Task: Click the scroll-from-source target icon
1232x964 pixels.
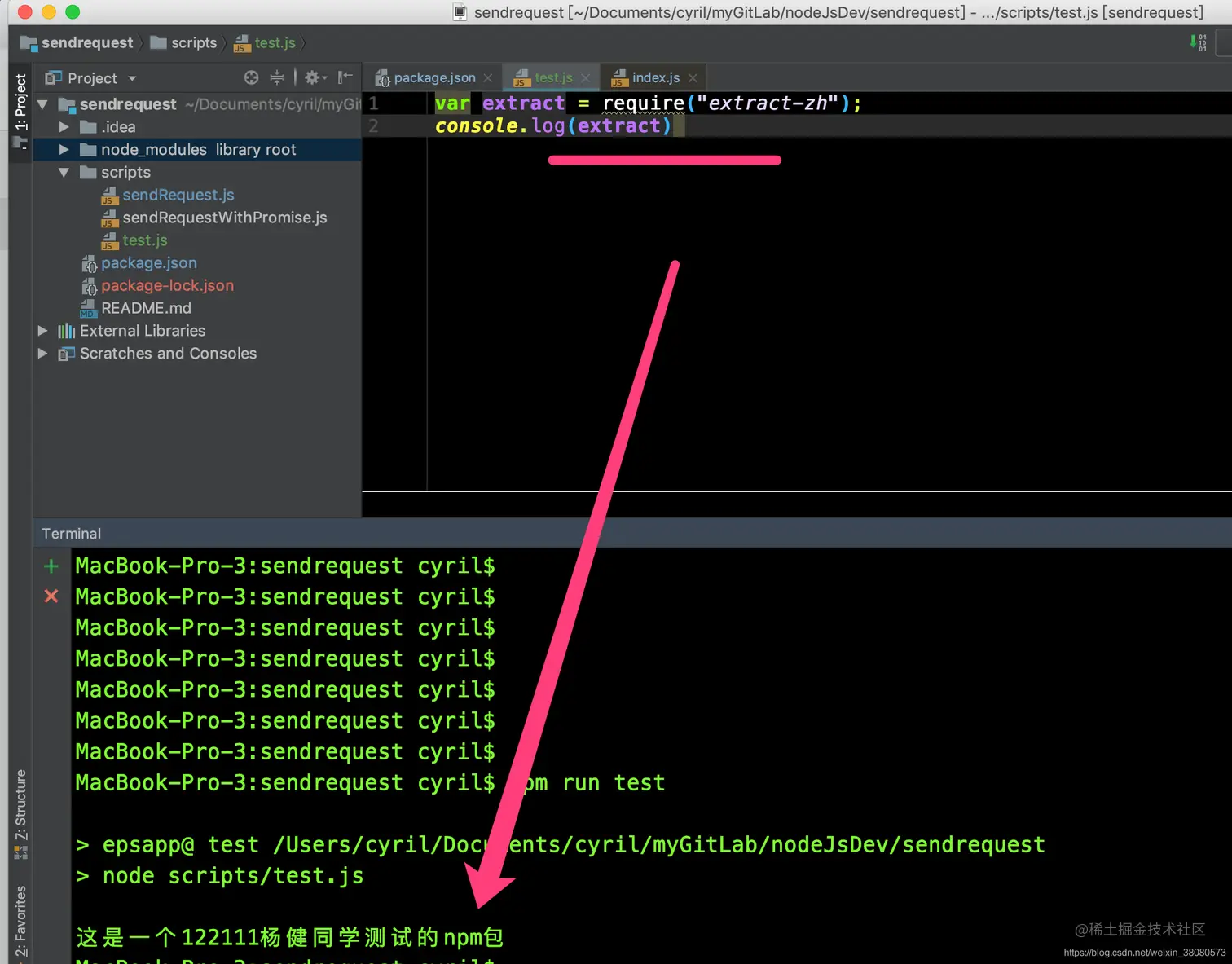Action: (251, 77)
